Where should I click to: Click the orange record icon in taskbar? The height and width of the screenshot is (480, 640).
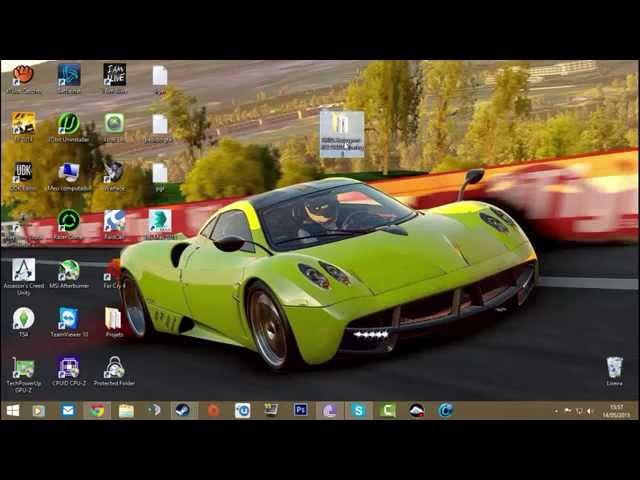pos(213,410)
